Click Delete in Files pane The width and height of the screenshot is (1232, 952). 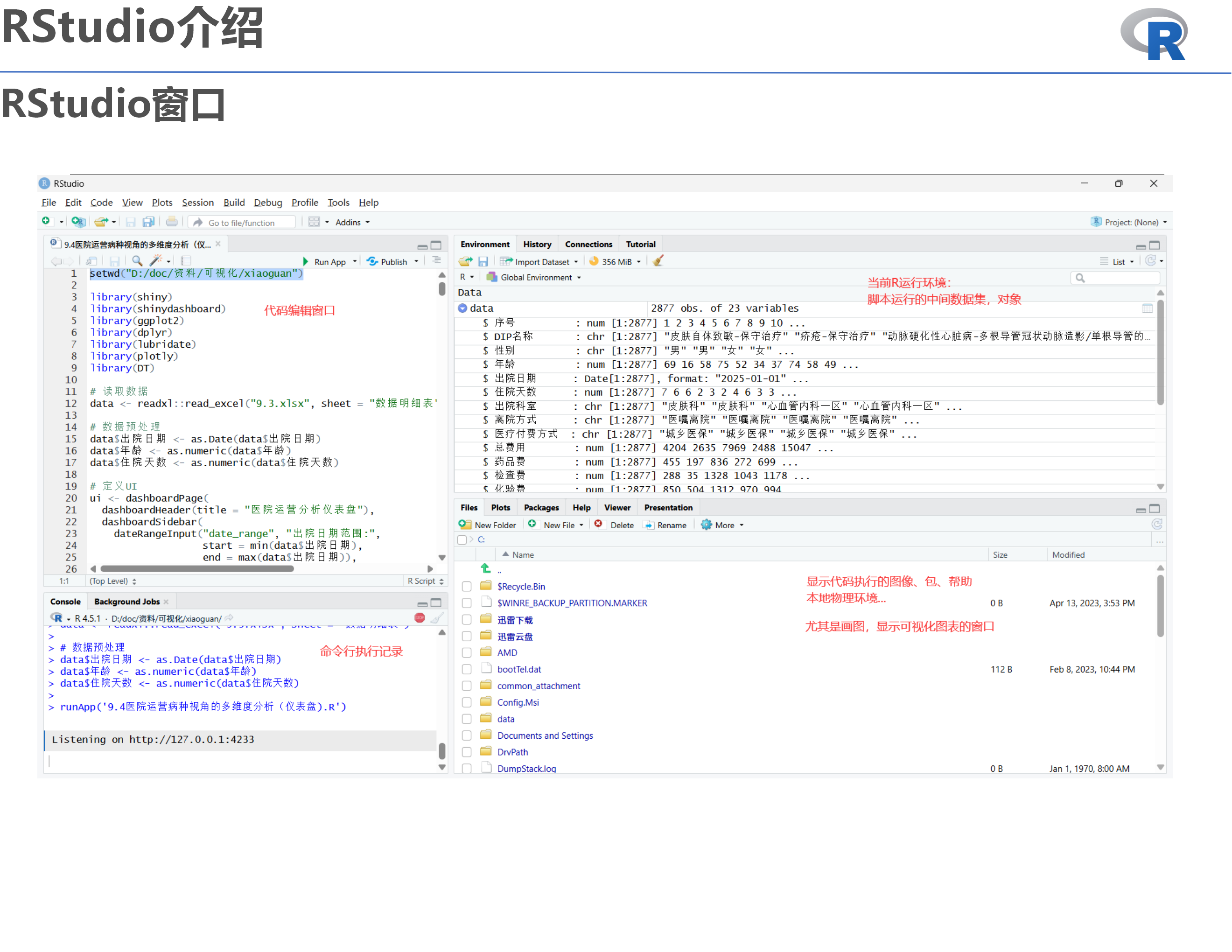click(614, 525)
